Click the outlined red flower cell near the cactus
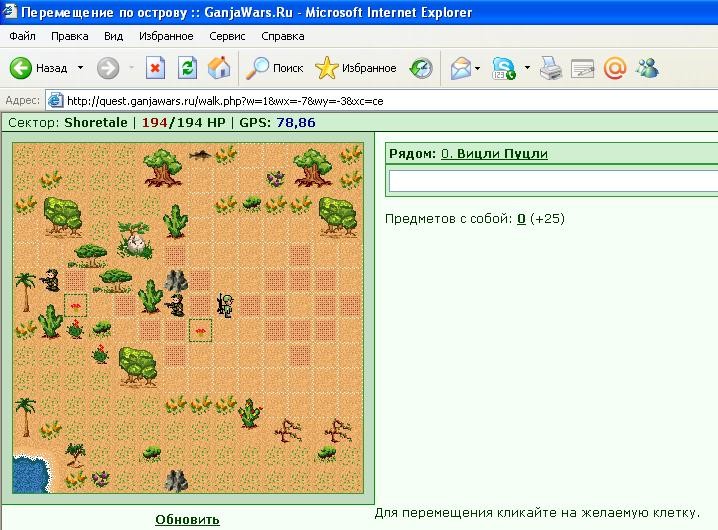 tap(76, 306)
